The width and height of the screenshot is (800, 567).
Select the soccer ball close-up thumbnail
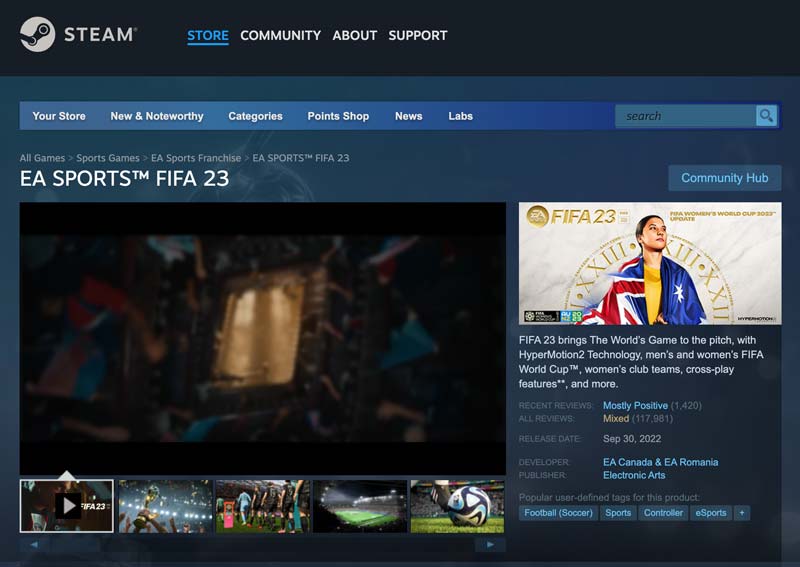457,506
